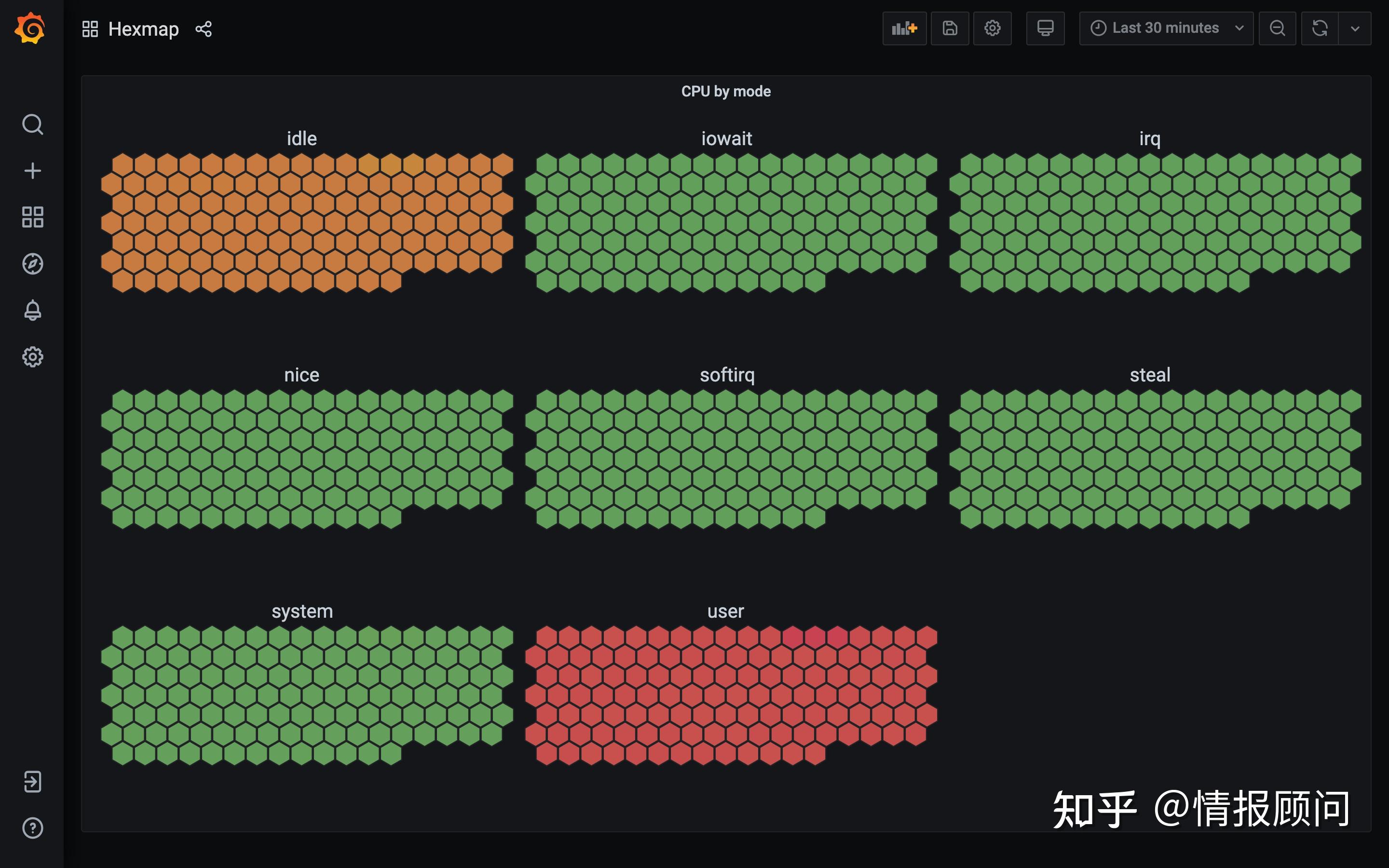This screenshot has height=868, width=1389.
Task: Open dashboard search with the magnifier icon
Action: pyautogui.click(x=33, y=123)
